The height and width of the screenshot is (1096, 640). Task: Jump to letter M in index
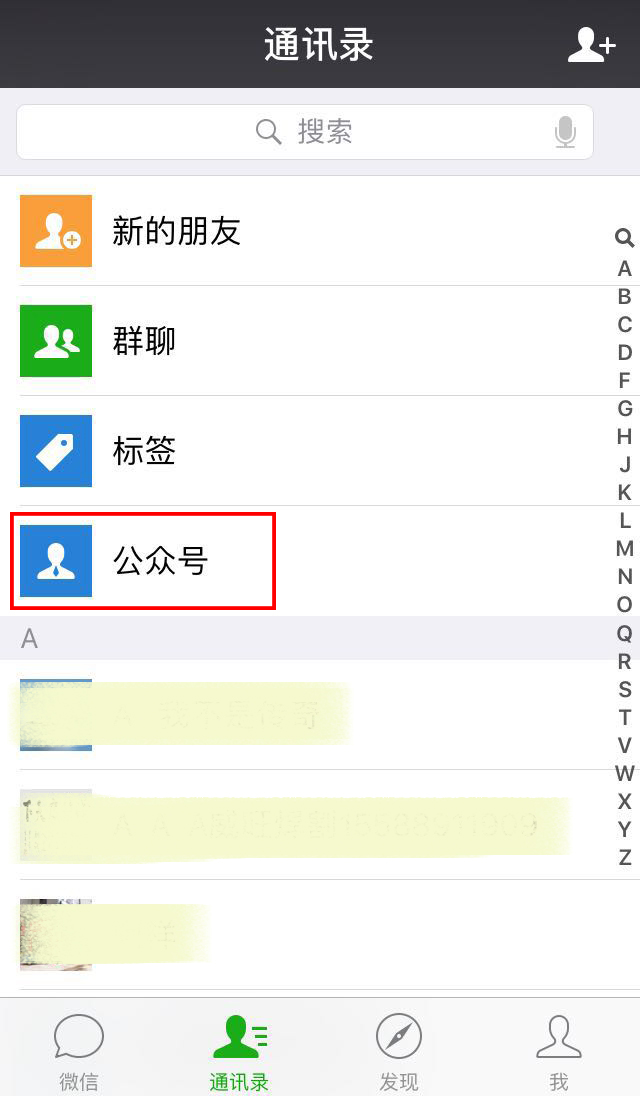coord(625,549)
